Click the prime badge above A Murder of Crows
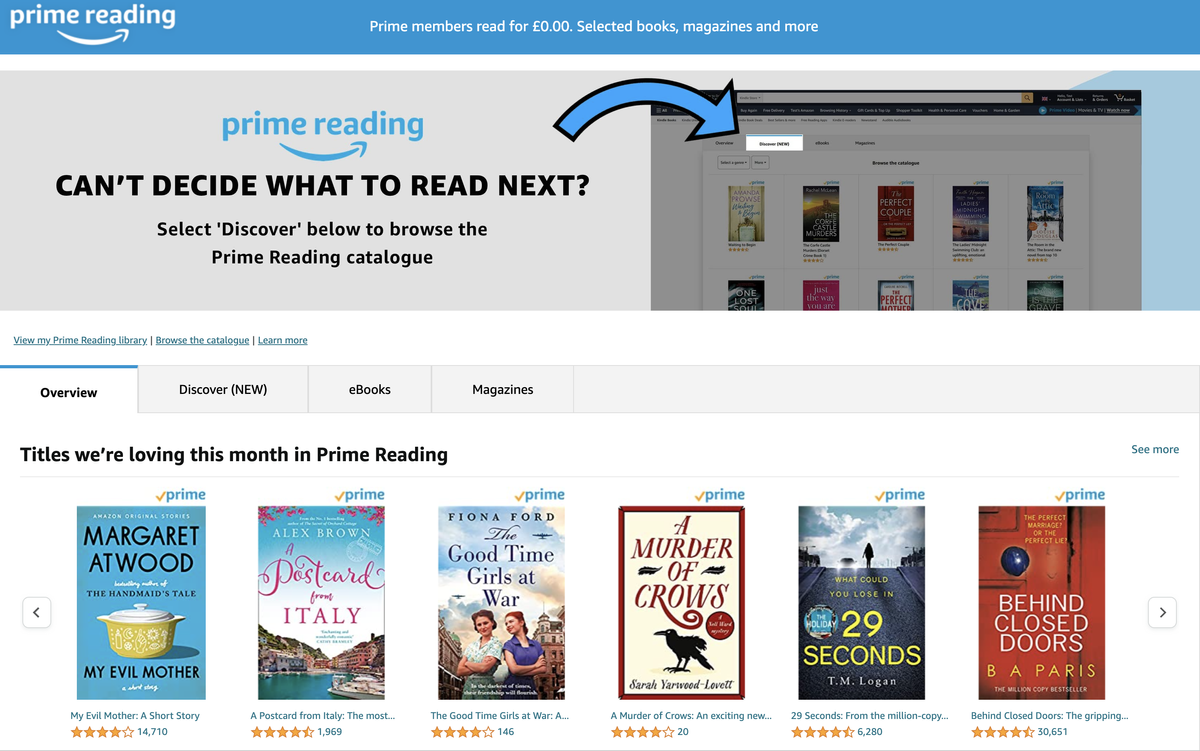This screenshot has height=751, width=1200. coord(720,495)
